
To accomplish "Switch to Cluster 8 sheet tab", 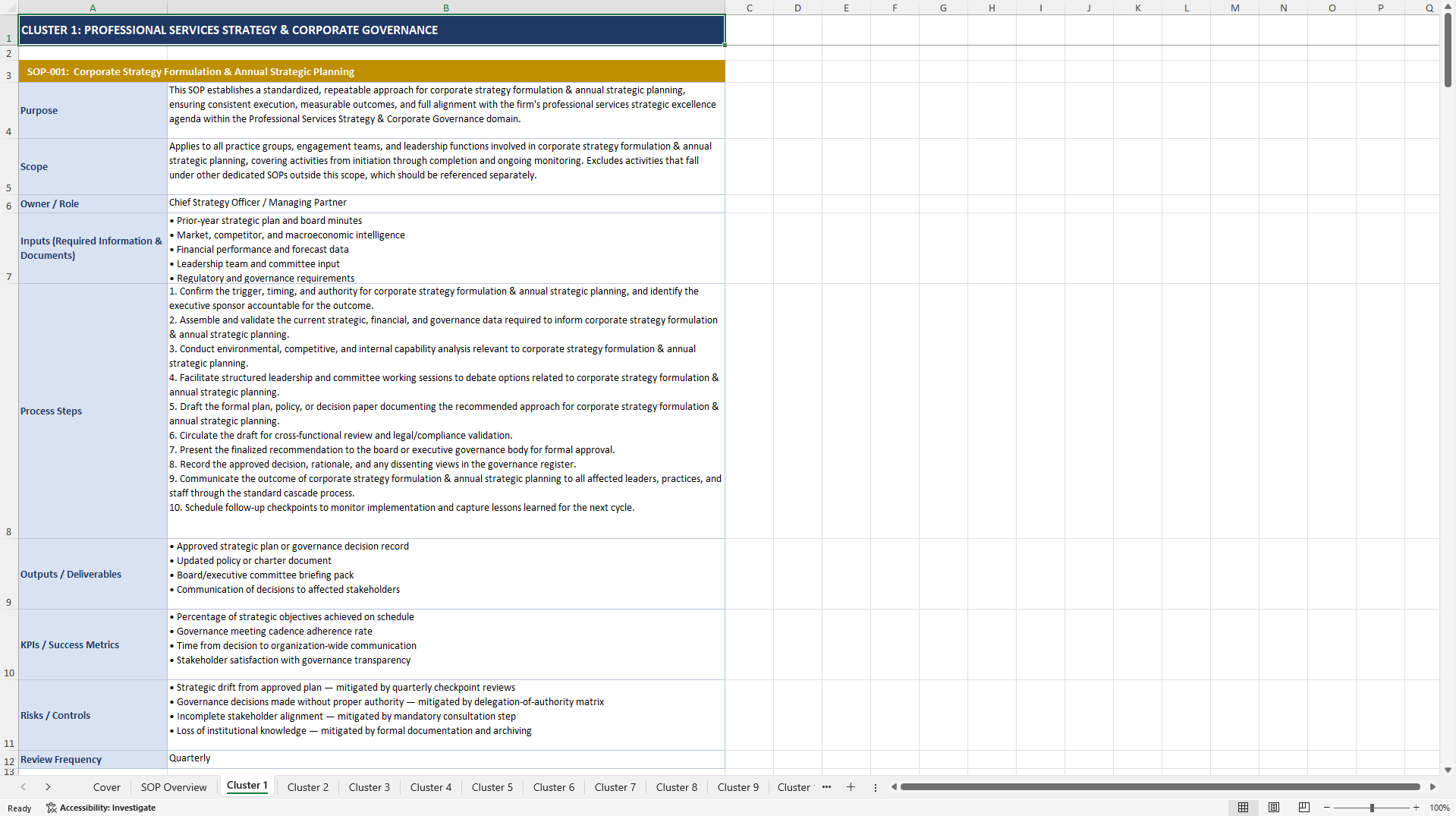I will (x=677, y=787).
